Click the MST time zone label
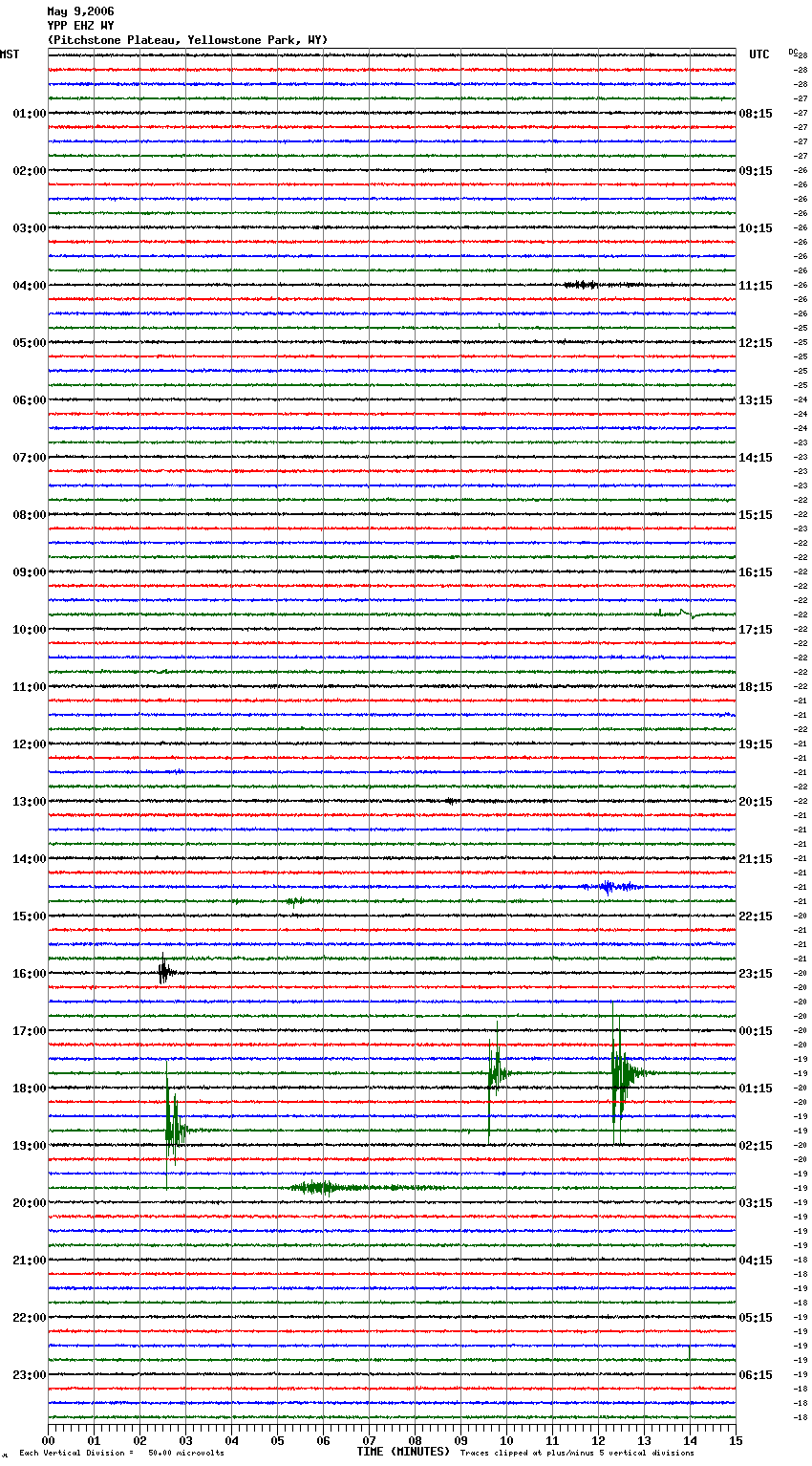The image size is (812, 1466). pos(10,54)
